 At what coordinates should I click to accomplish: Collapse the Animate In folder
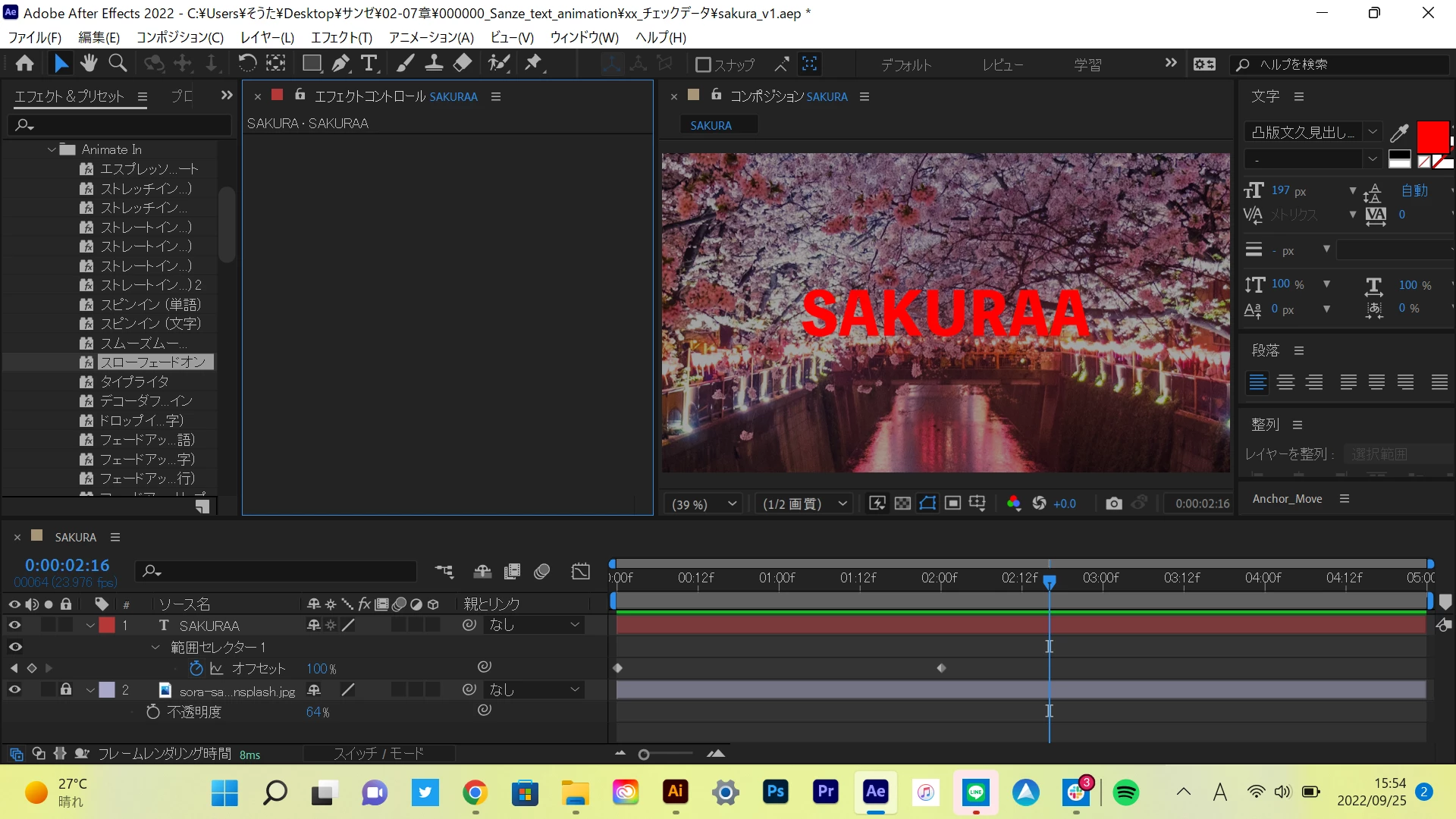point(52,149)
